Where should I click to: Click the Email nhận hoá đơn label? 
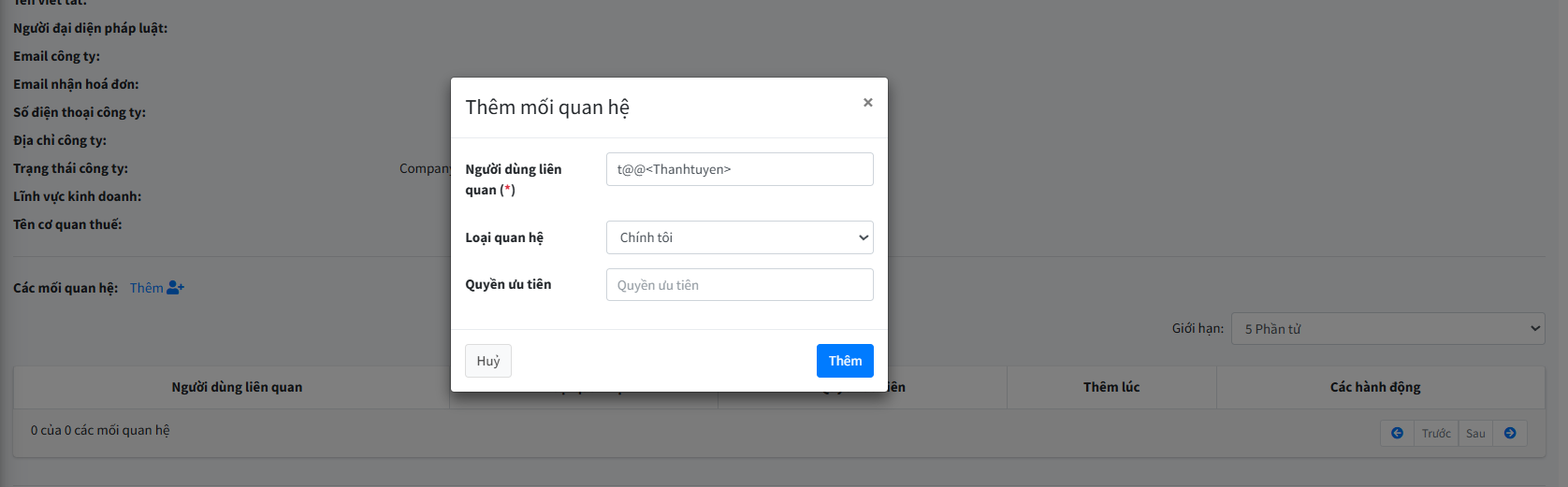coord(76,84)
